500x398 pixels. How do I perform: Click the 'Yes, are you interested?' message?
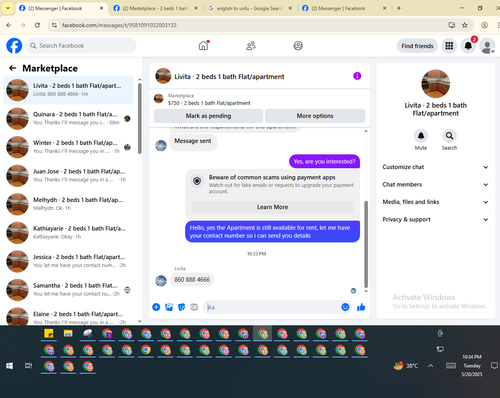click(324, 161)
